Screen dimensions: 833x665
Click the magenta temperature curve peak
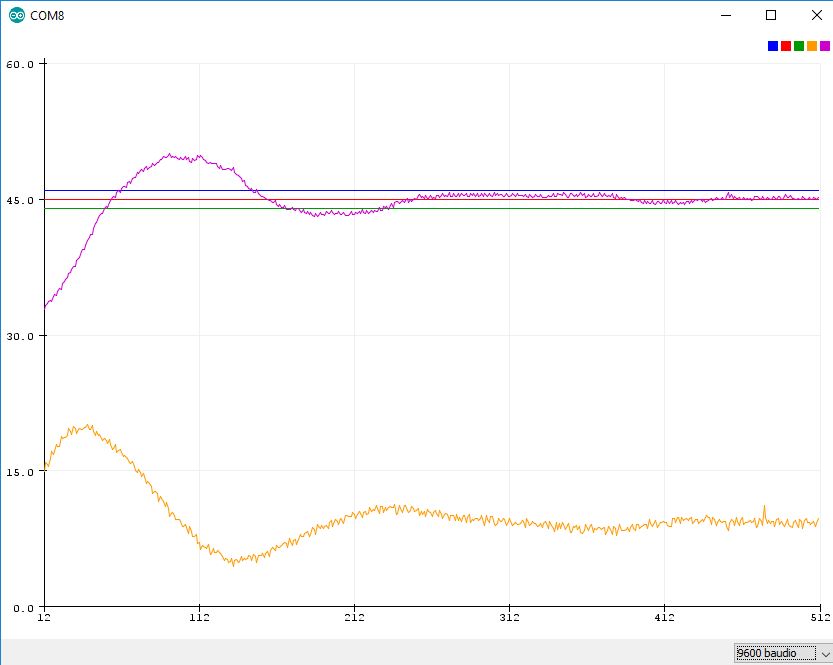(x=168, y=155)
